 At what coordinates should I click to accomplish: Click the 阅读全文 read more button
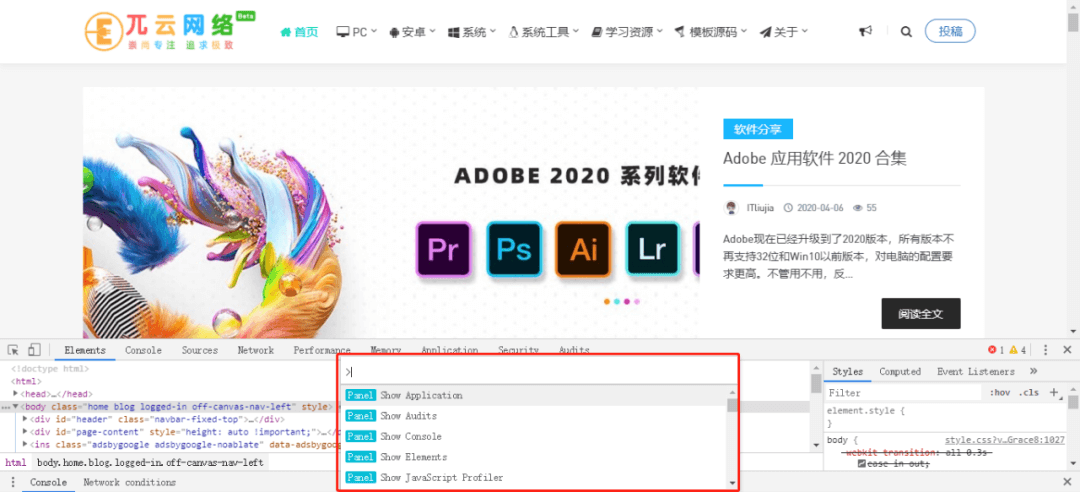tap(921, 314)
